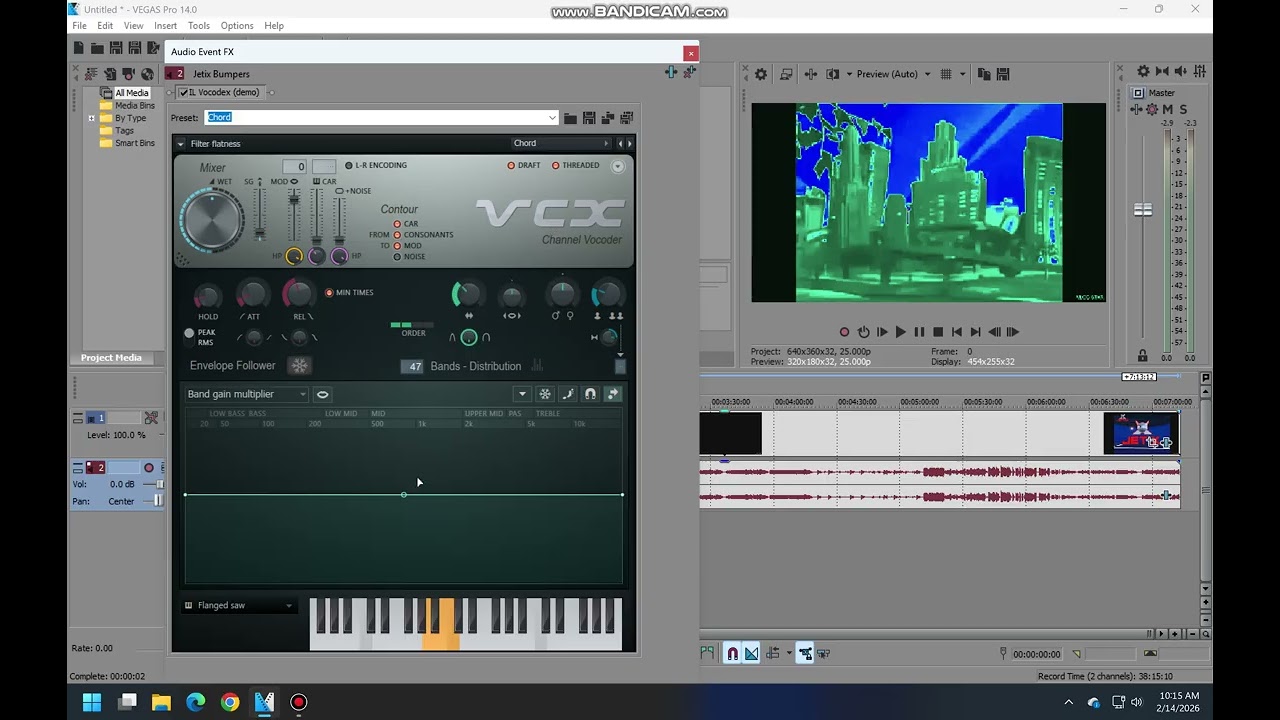Image resolution: width=1280 pixels, height=720 pixels.
Task: Select the Media Bins folder
Action: [134, 106]
